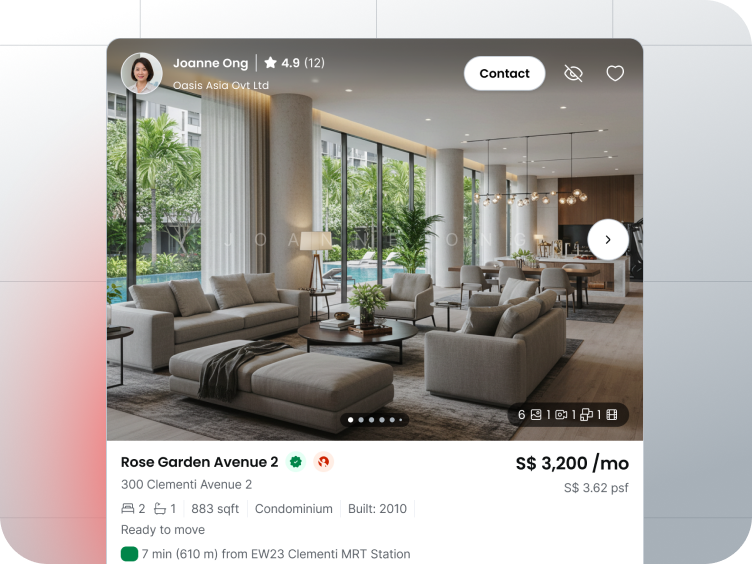This screenshot has width=752, height=564.
Task: Save the listing with the heart icon
Action: (615, 73)
